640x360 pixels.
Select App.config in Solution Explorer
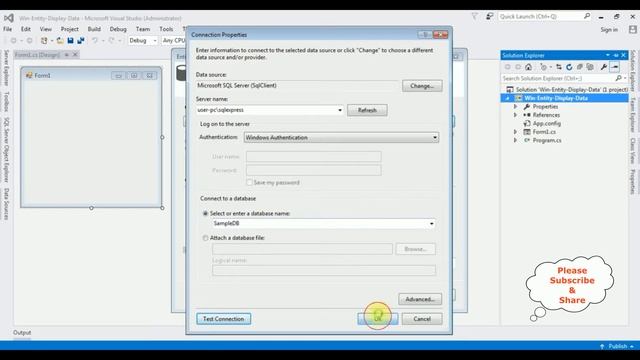(x=547, y=123)
